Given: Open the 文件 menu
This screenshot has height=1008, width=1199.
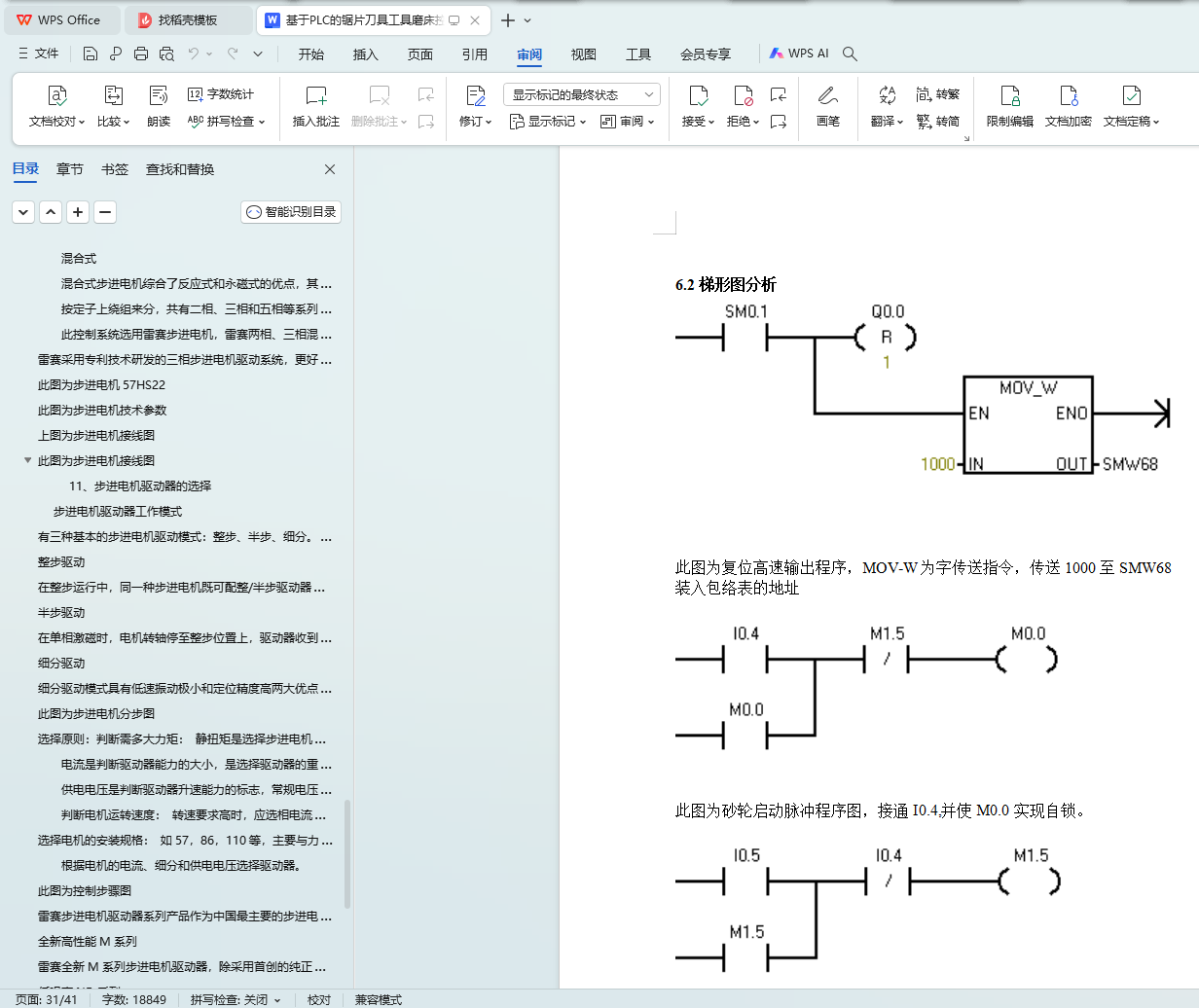Looking at the screenshot, I should coord(38,54).
